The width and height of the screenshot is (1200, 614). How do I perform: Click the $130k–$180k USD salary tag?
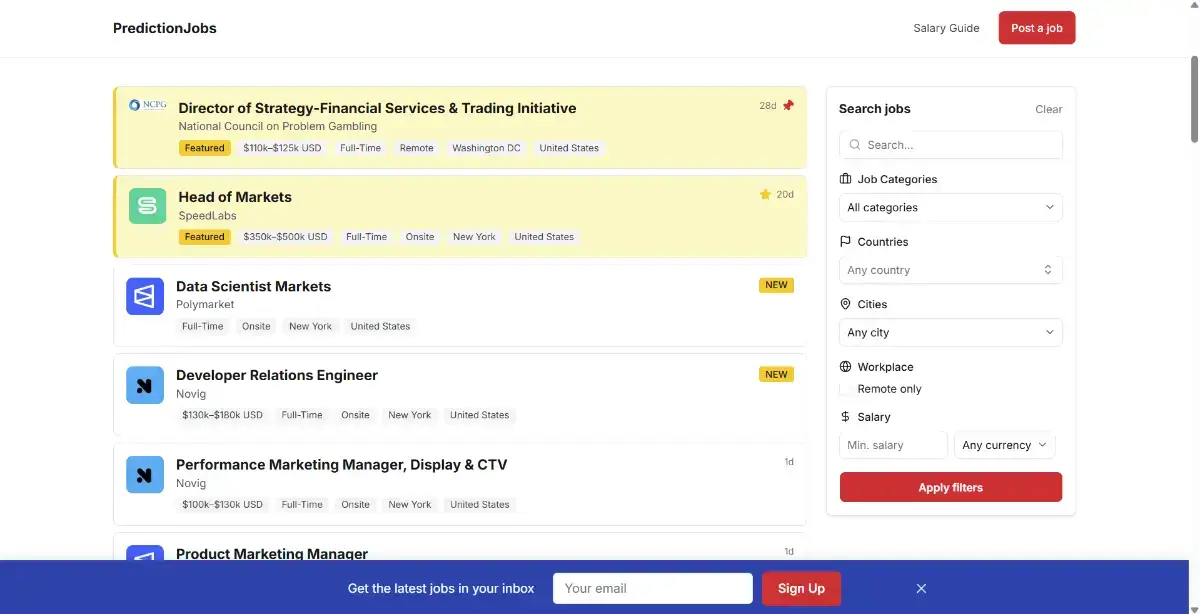(x=222, y=415)
